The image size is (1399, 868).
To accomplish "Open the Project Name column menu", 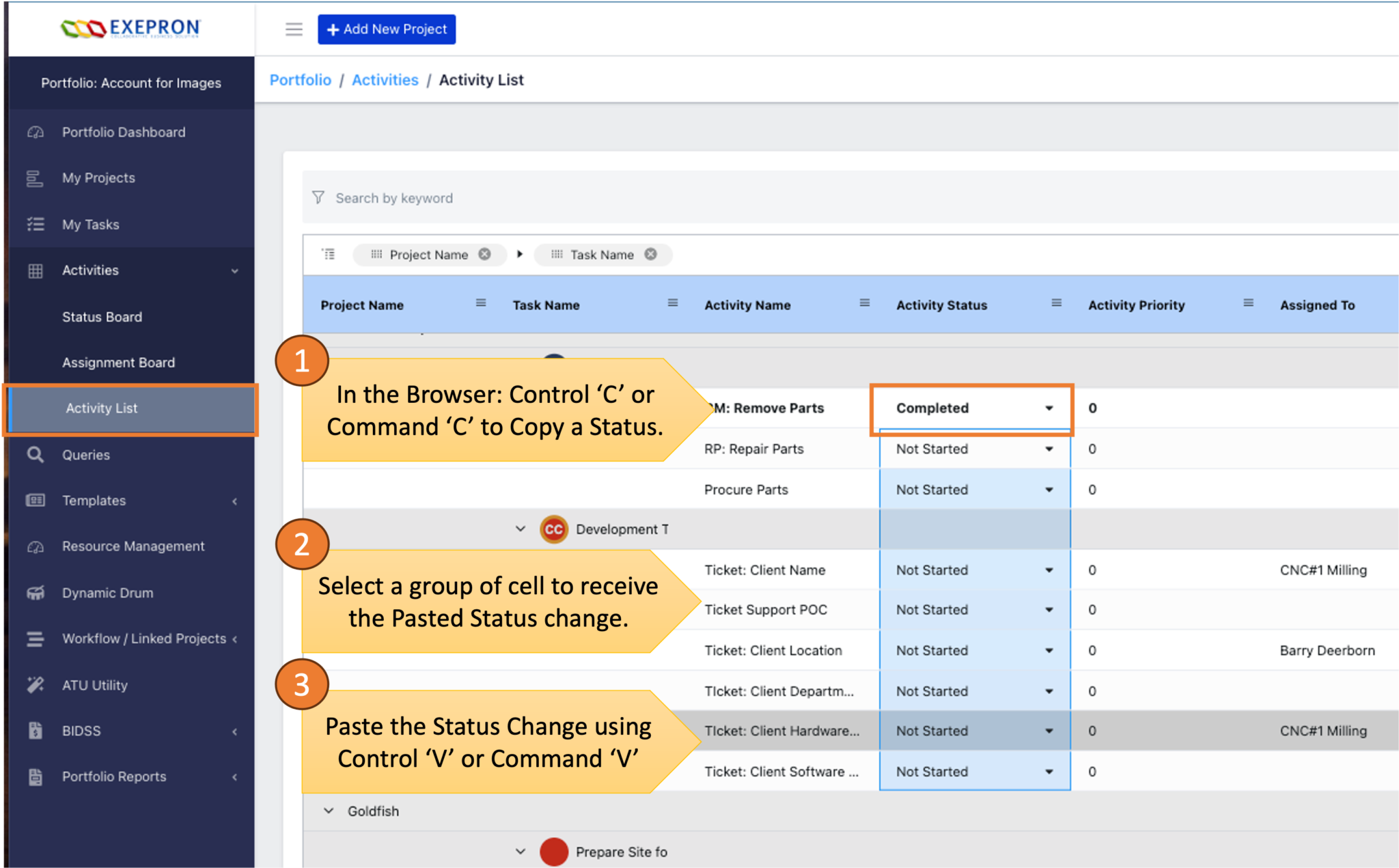I will tap(481, 304).
